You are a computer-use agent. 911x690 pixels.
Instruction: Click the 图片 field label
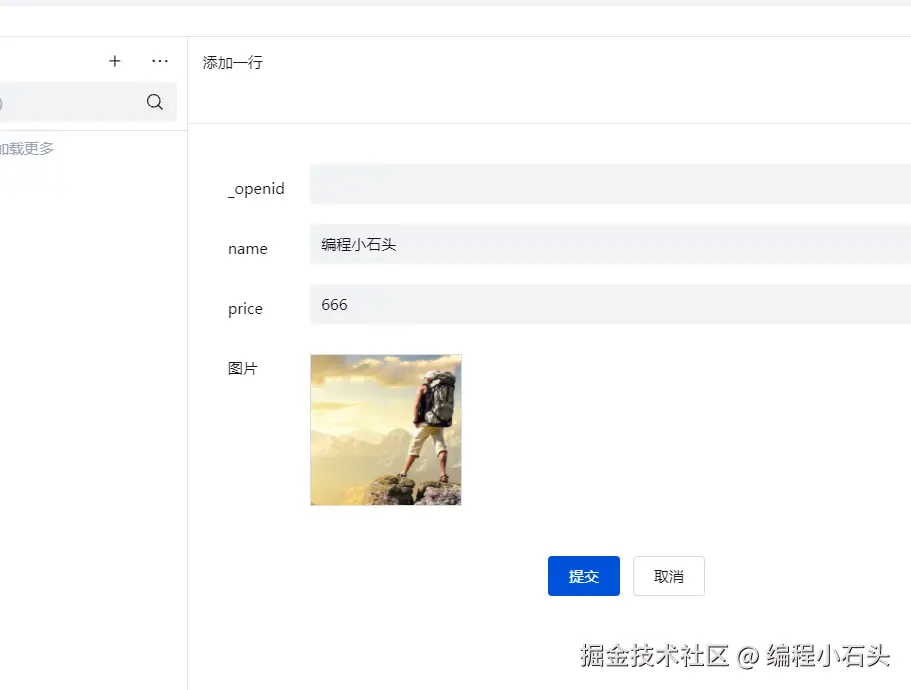242,368
